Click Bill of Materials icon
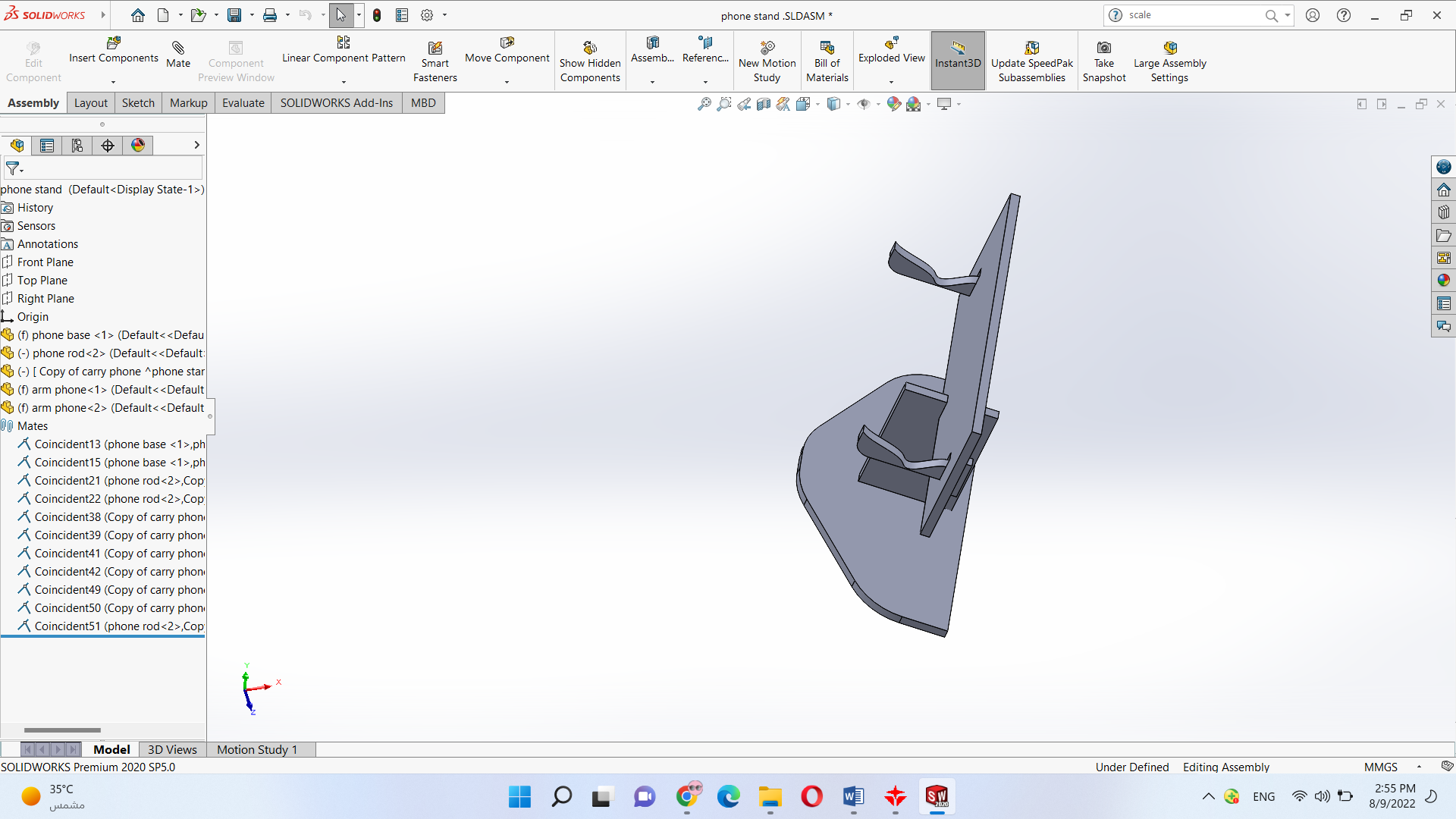The width and height of the screenshot is (1456, 819). click(x=827, y=49)
